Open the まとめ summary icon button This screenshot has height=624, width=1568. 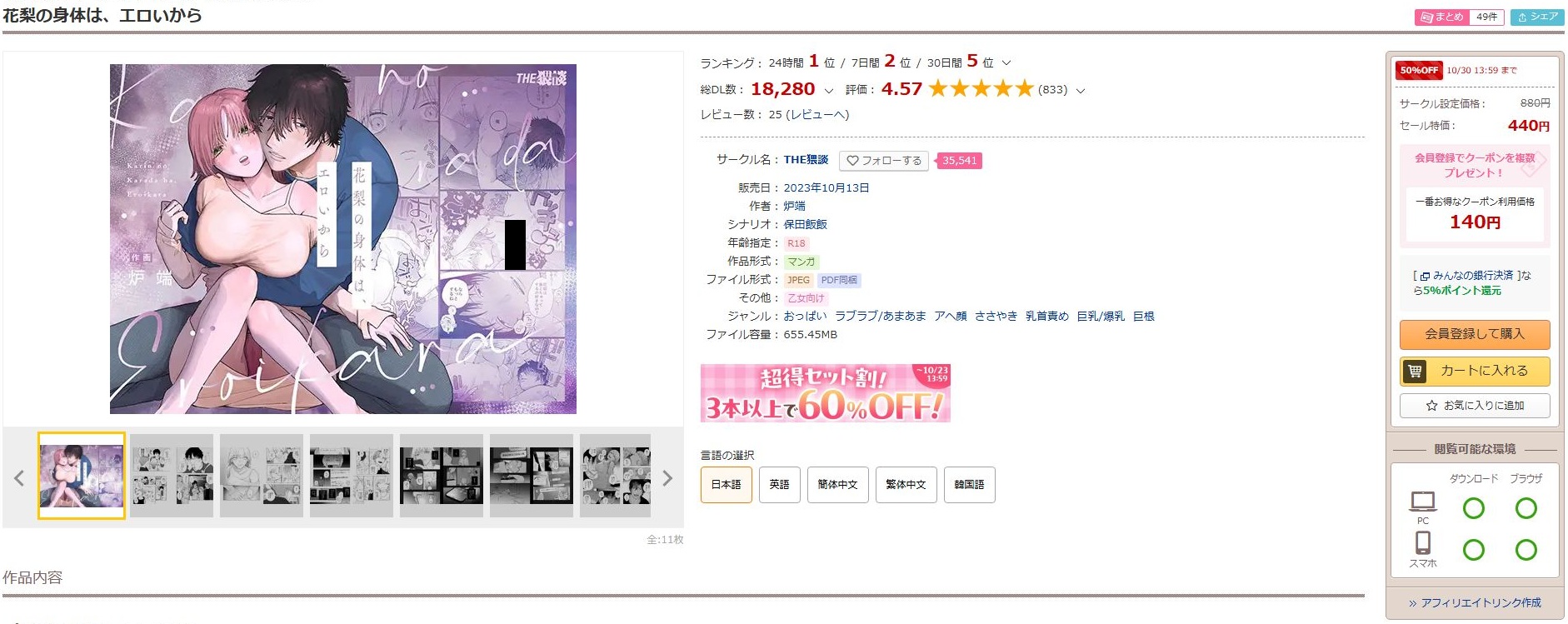tap(1442, 17)
